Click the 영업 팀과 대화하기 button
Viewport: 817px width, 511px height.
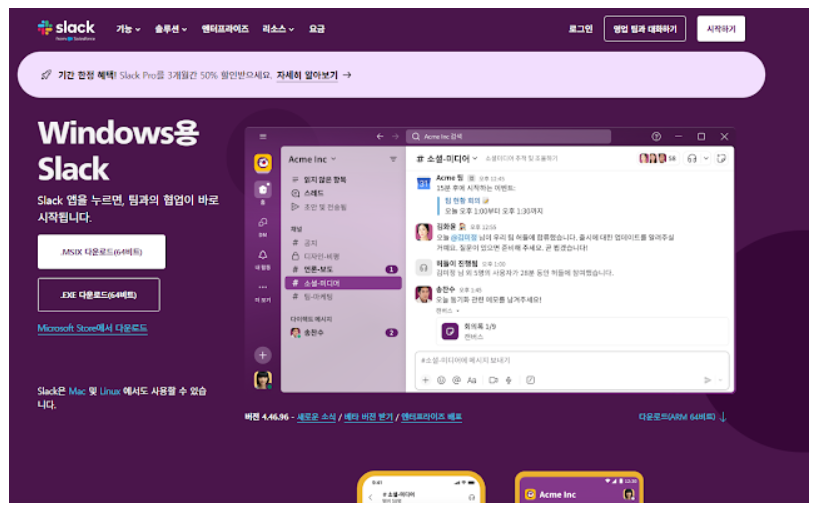(x=645, y=29)
